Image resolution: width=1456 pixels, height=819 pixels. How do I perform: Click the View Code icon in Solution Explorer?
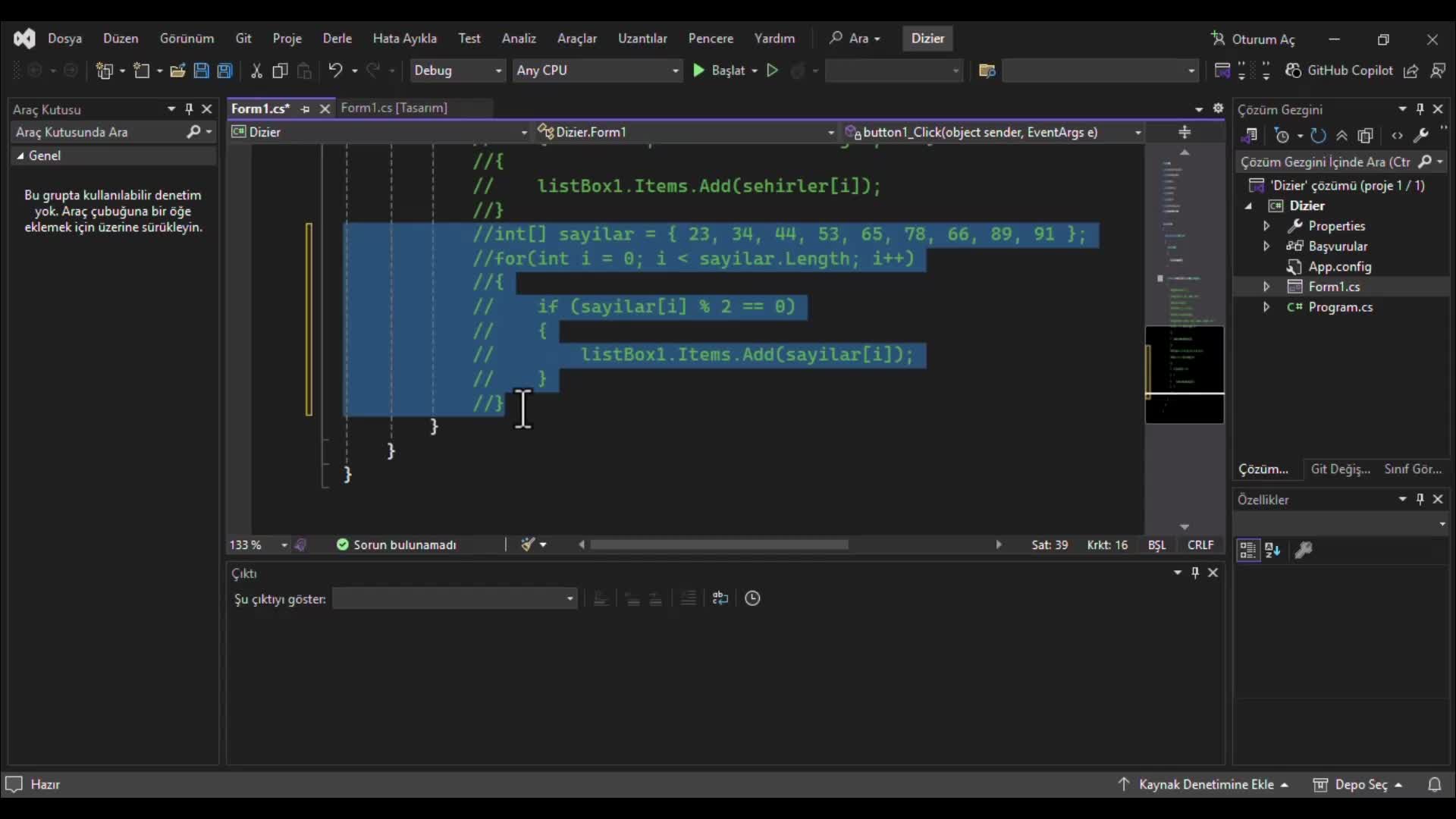(1397, 136)
